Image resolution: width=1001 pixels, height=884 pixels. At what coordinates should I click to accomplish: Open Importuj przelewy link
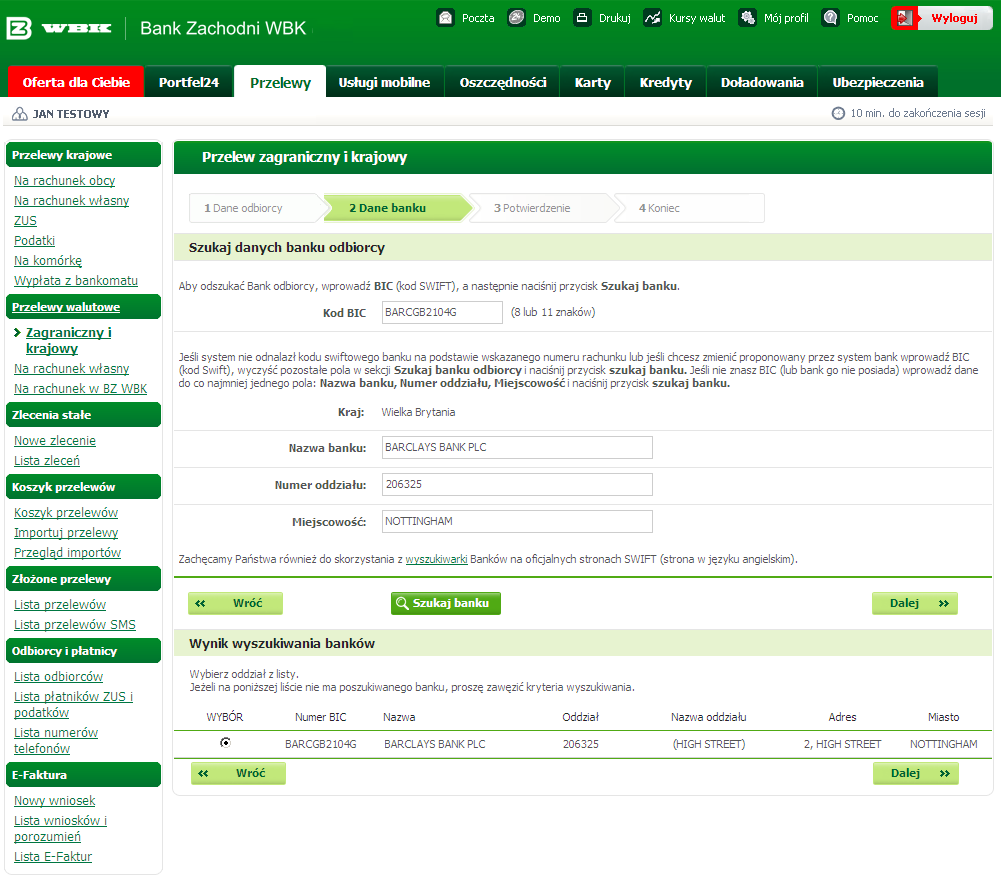[66, 532]
